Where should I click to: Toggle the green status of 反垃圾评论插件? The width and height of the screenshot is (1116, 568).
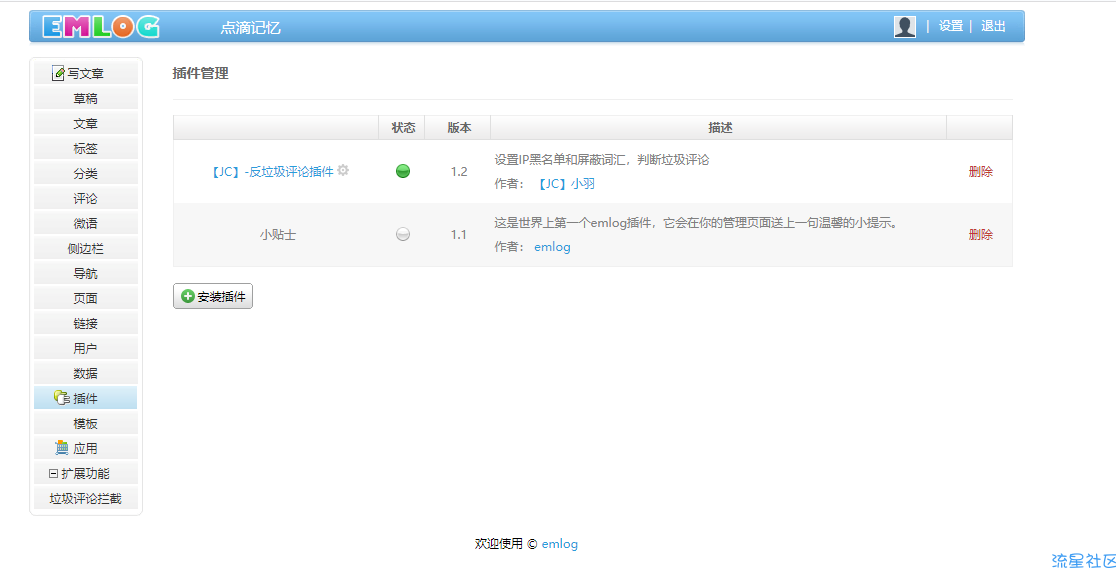click(x=403, y=171)
